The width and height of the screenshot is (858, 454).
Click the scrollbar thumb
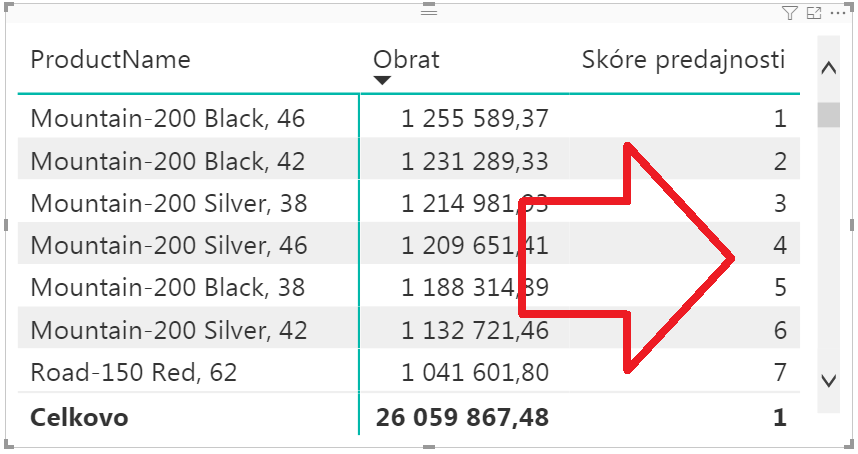point(828,115)
